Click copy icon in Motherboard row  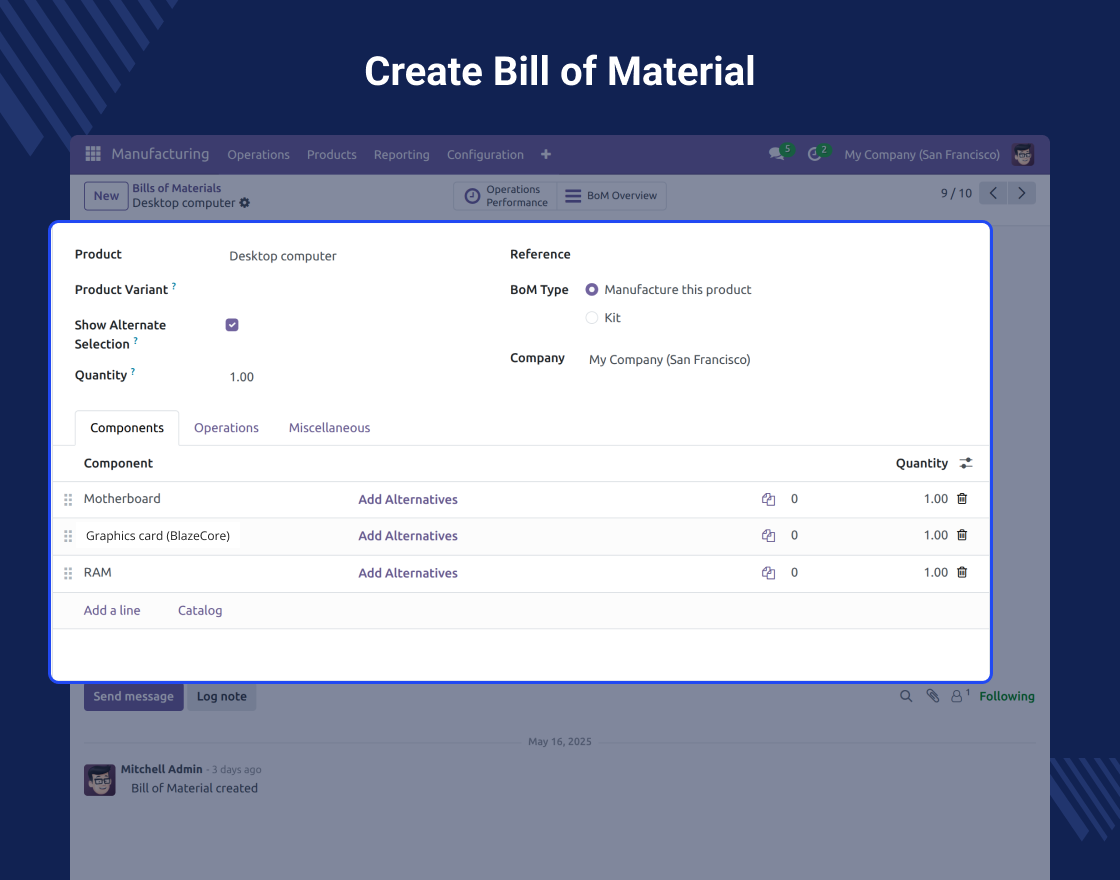pos(769,499)
